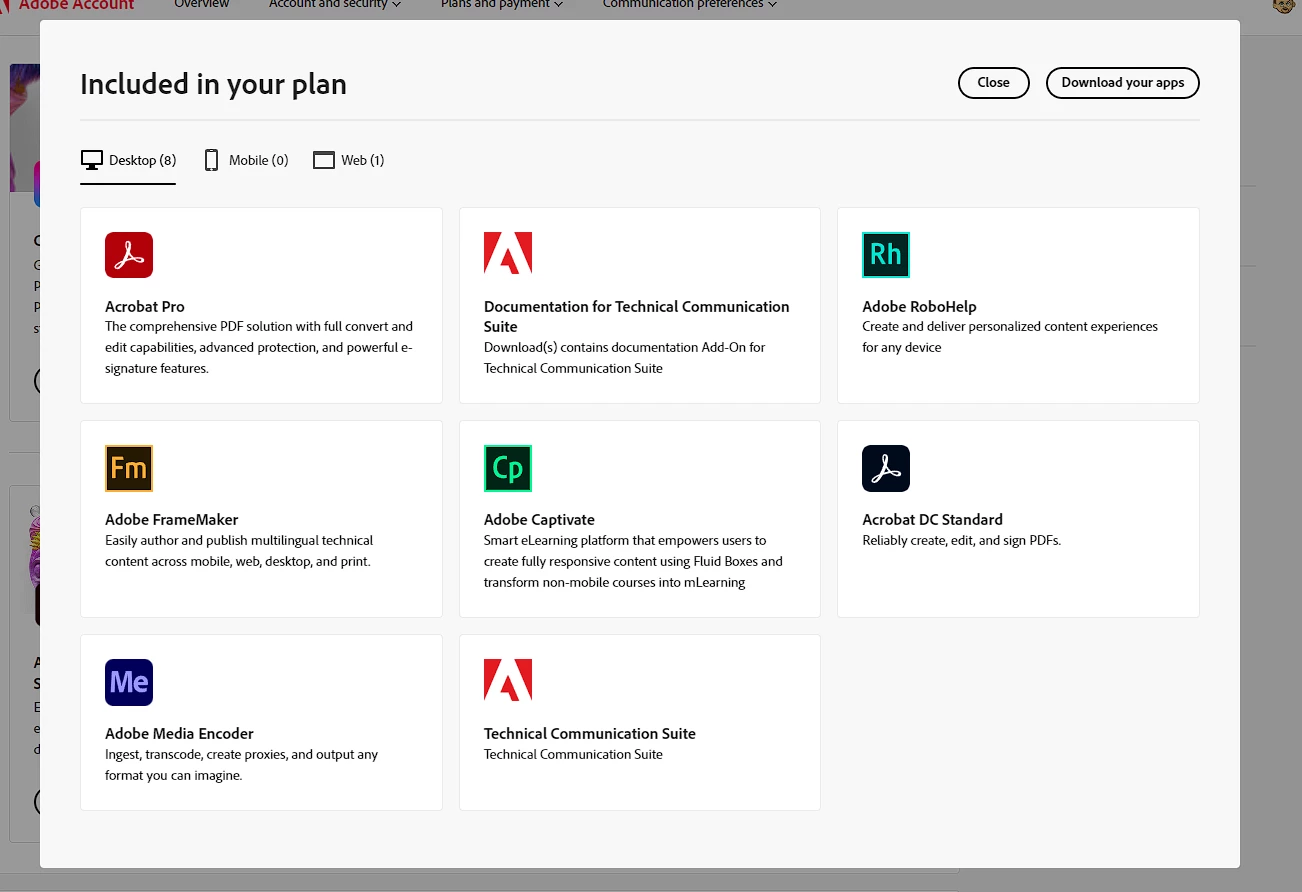Close the Included in your plan dialog
1302x892 pixels.
(x=994, y=83)
